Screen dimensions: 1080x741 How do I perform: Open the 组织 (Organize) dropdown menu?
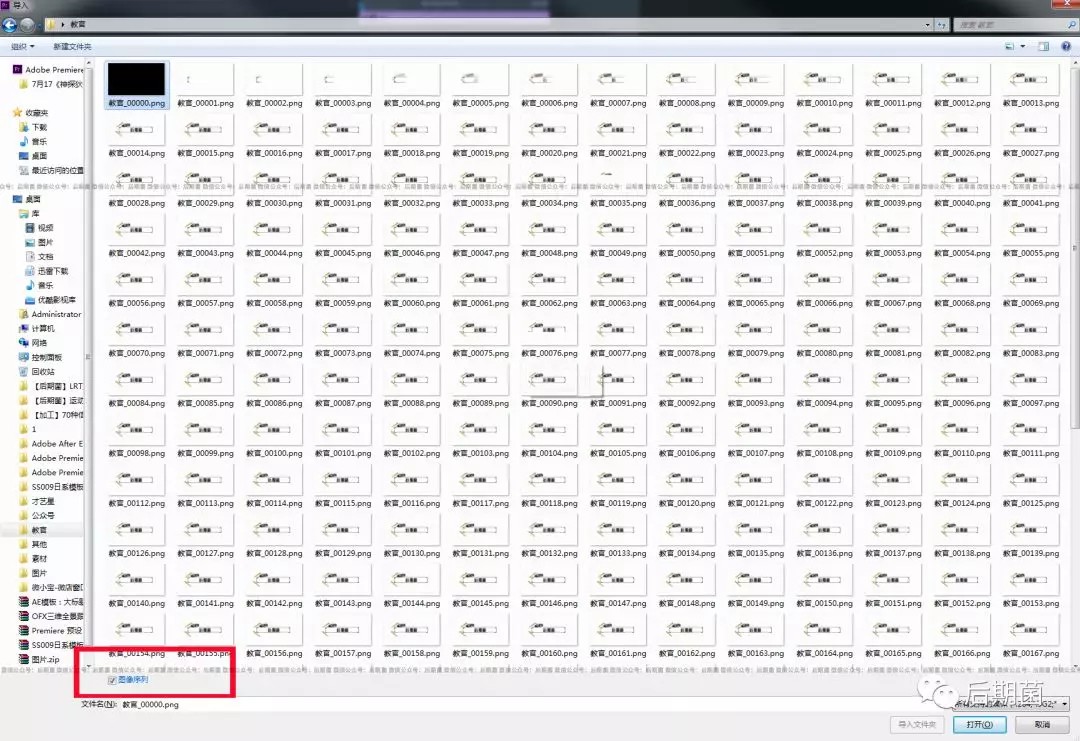pos(21,47)
